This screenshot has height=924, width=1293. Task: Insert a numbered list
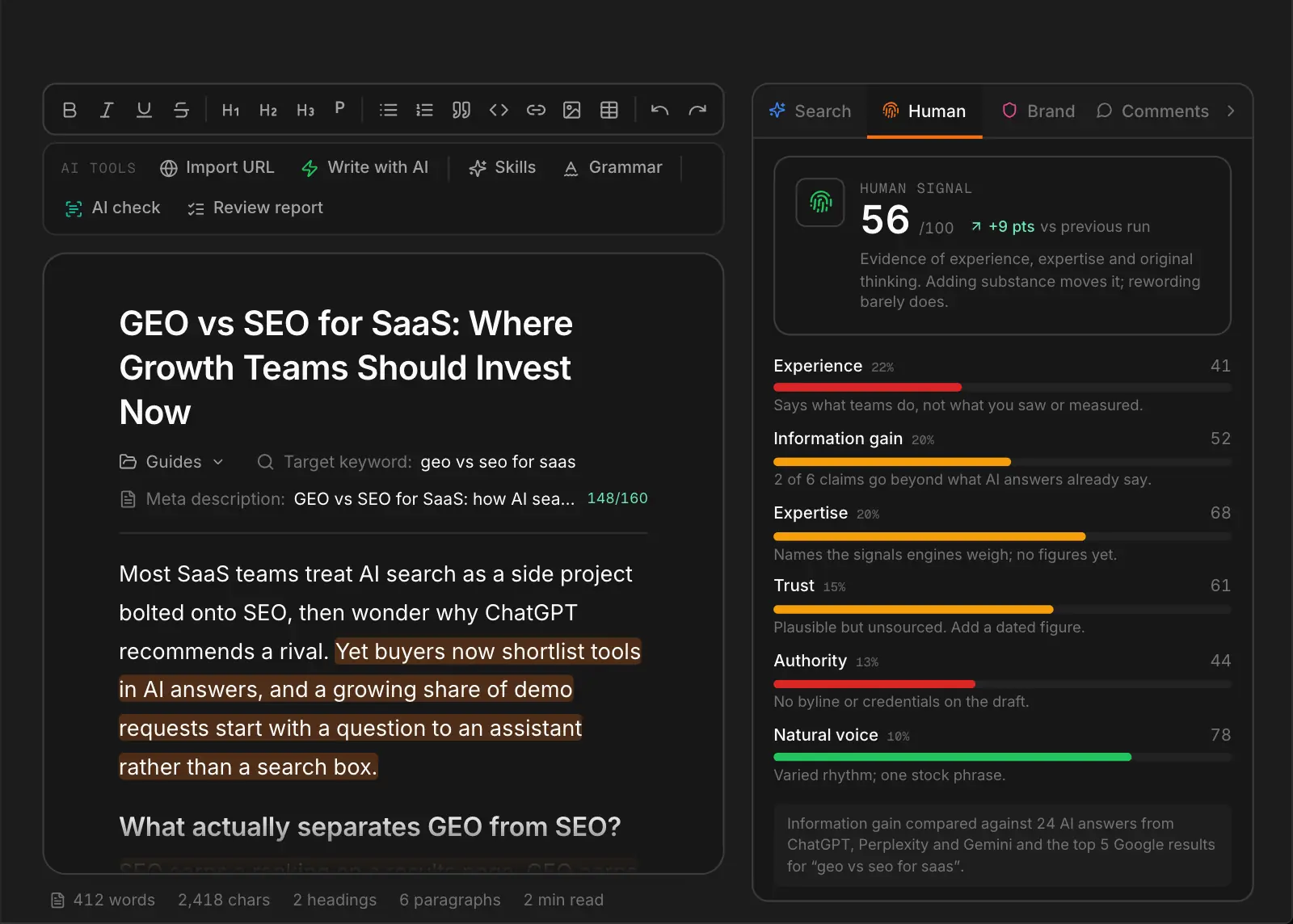pyautogui.click(x=424, y=110)
